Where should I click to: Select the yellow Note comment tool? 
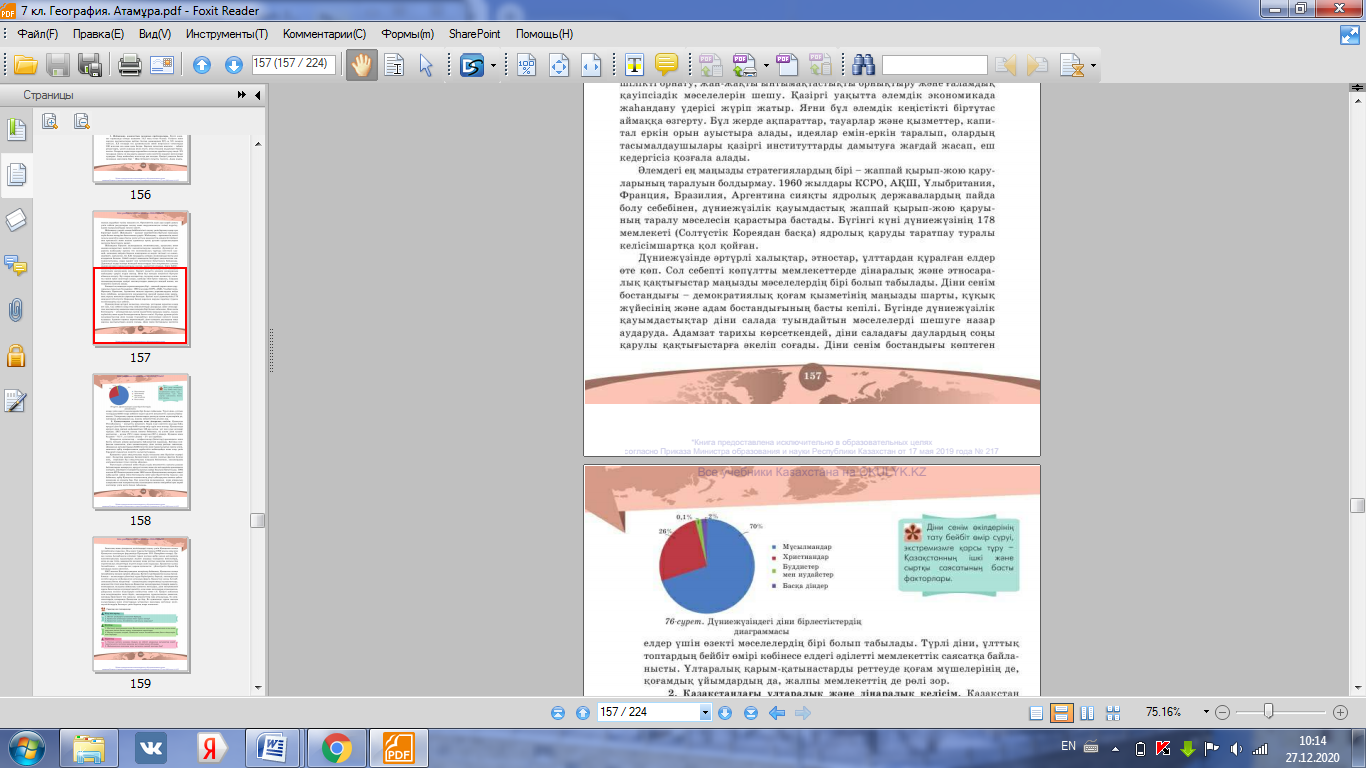(666, 66)
